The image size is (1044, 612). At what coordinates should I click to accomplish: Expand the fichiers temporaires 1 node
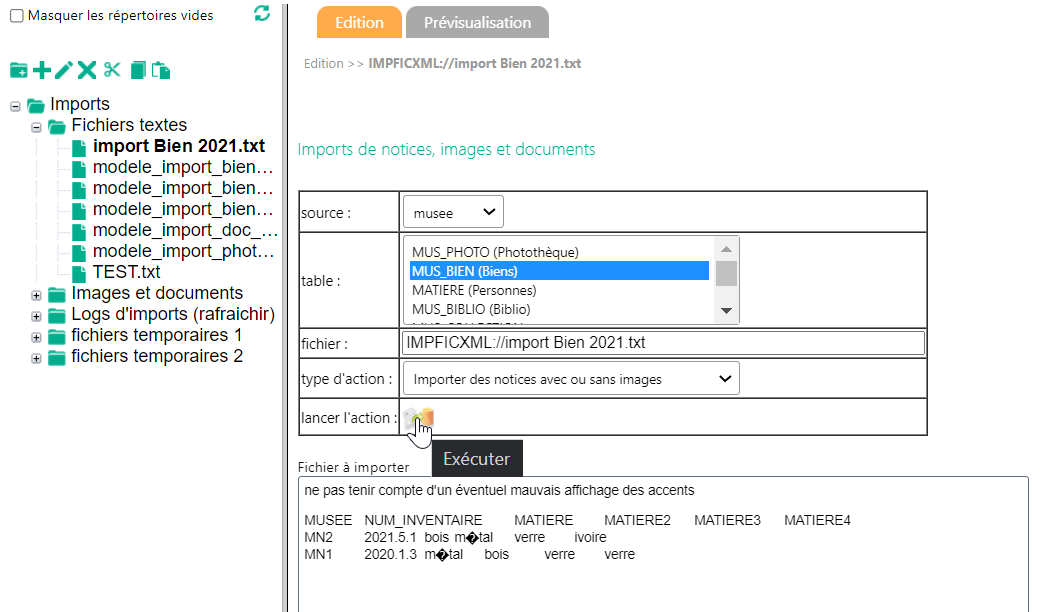[x=37, y=337]
